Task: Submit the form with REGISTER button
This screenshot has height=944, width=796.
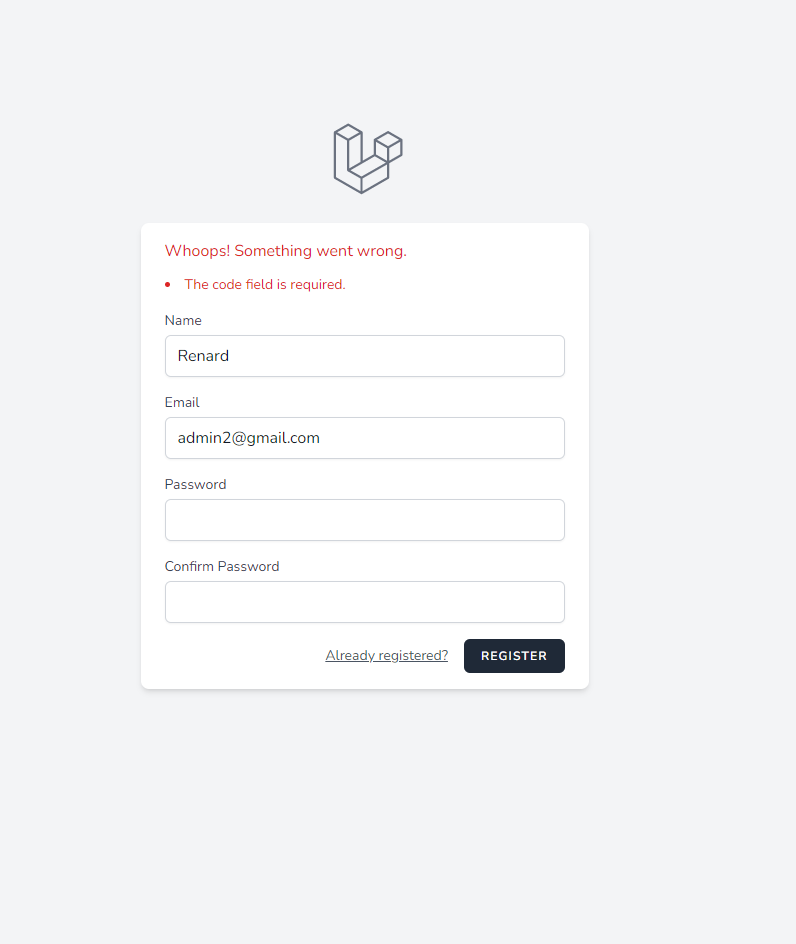Action: coord(514,656)
